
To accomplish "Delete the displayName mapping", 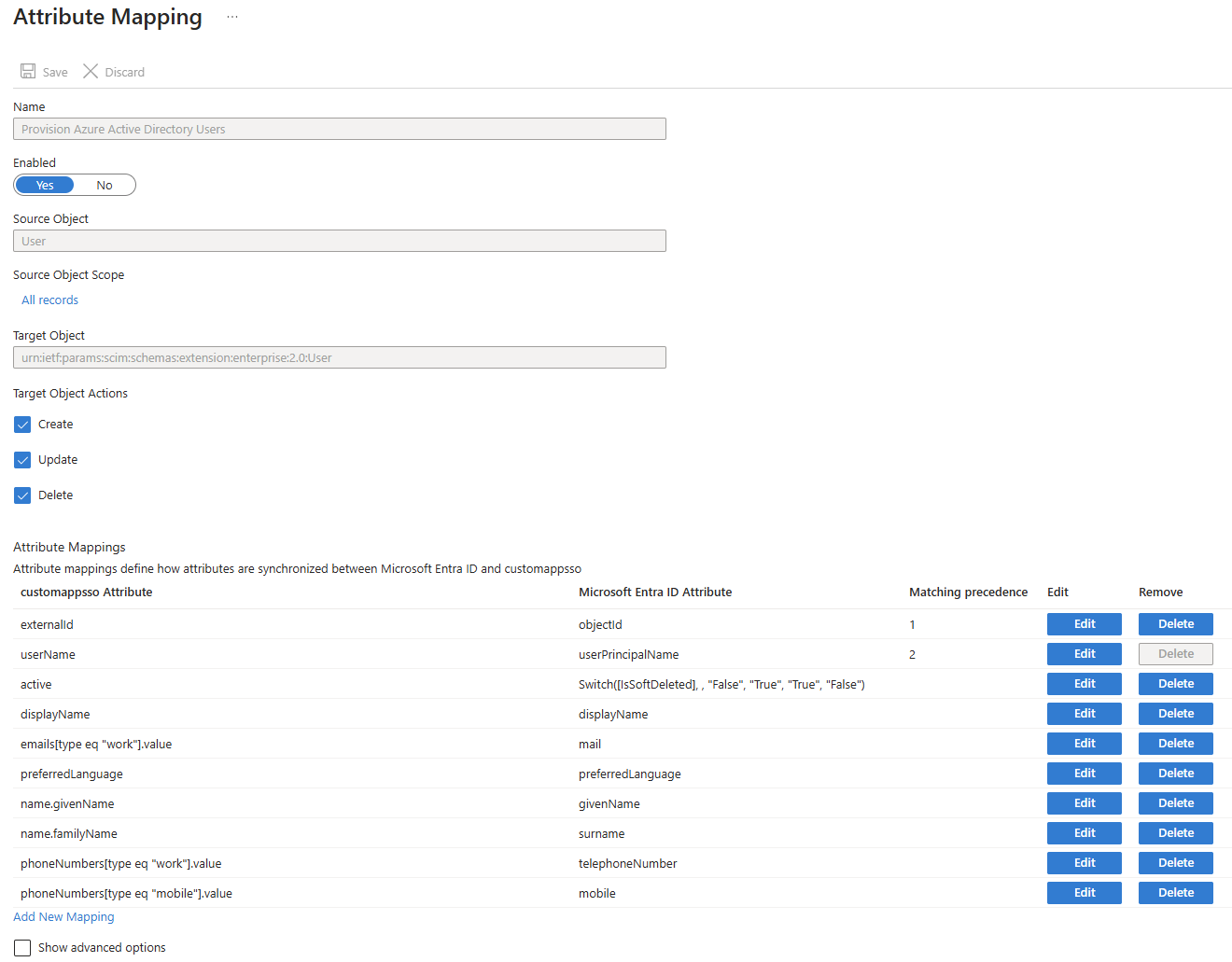I will coord(1176,714).
